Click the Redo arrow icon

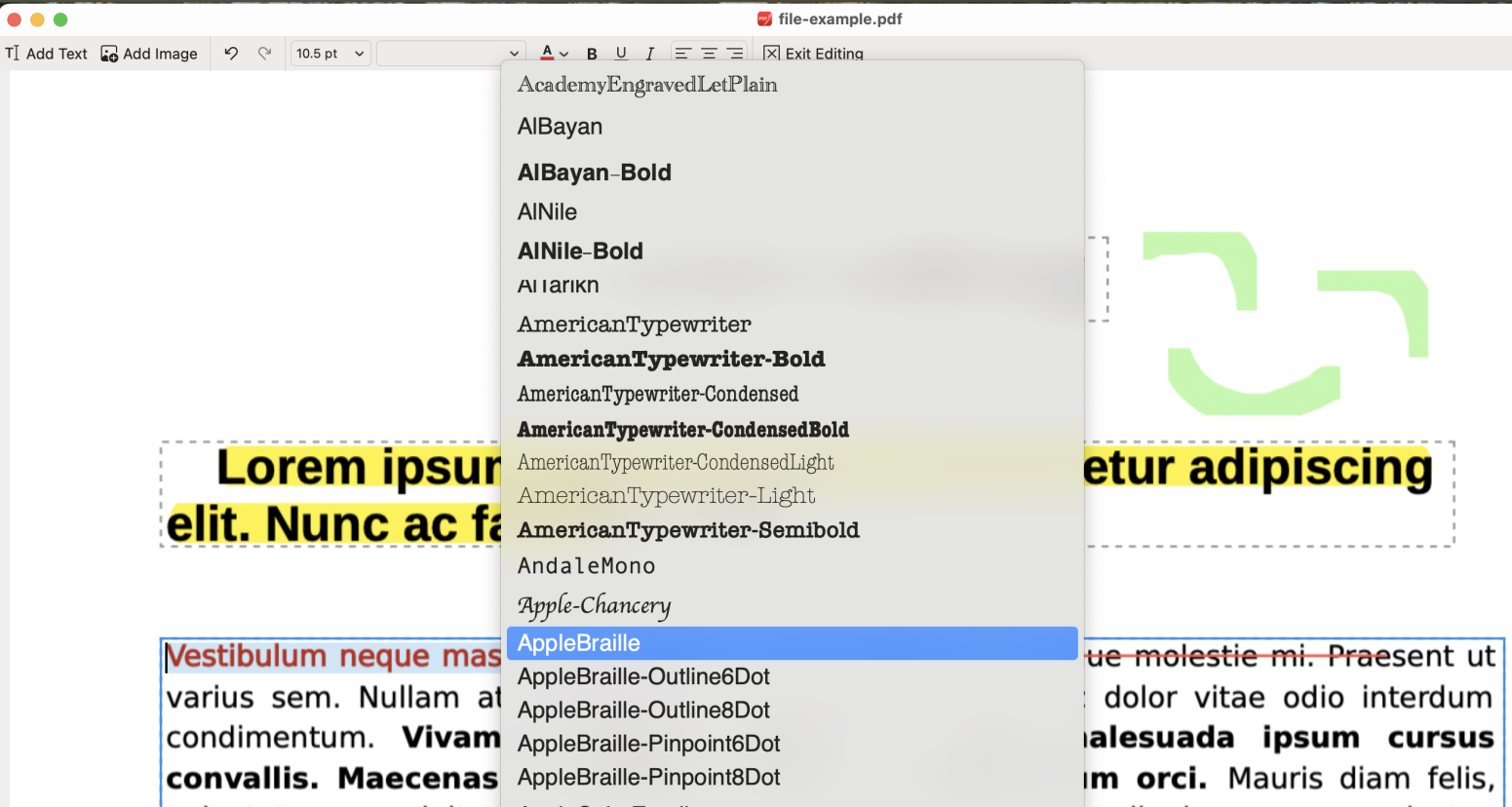coord(263,54)
